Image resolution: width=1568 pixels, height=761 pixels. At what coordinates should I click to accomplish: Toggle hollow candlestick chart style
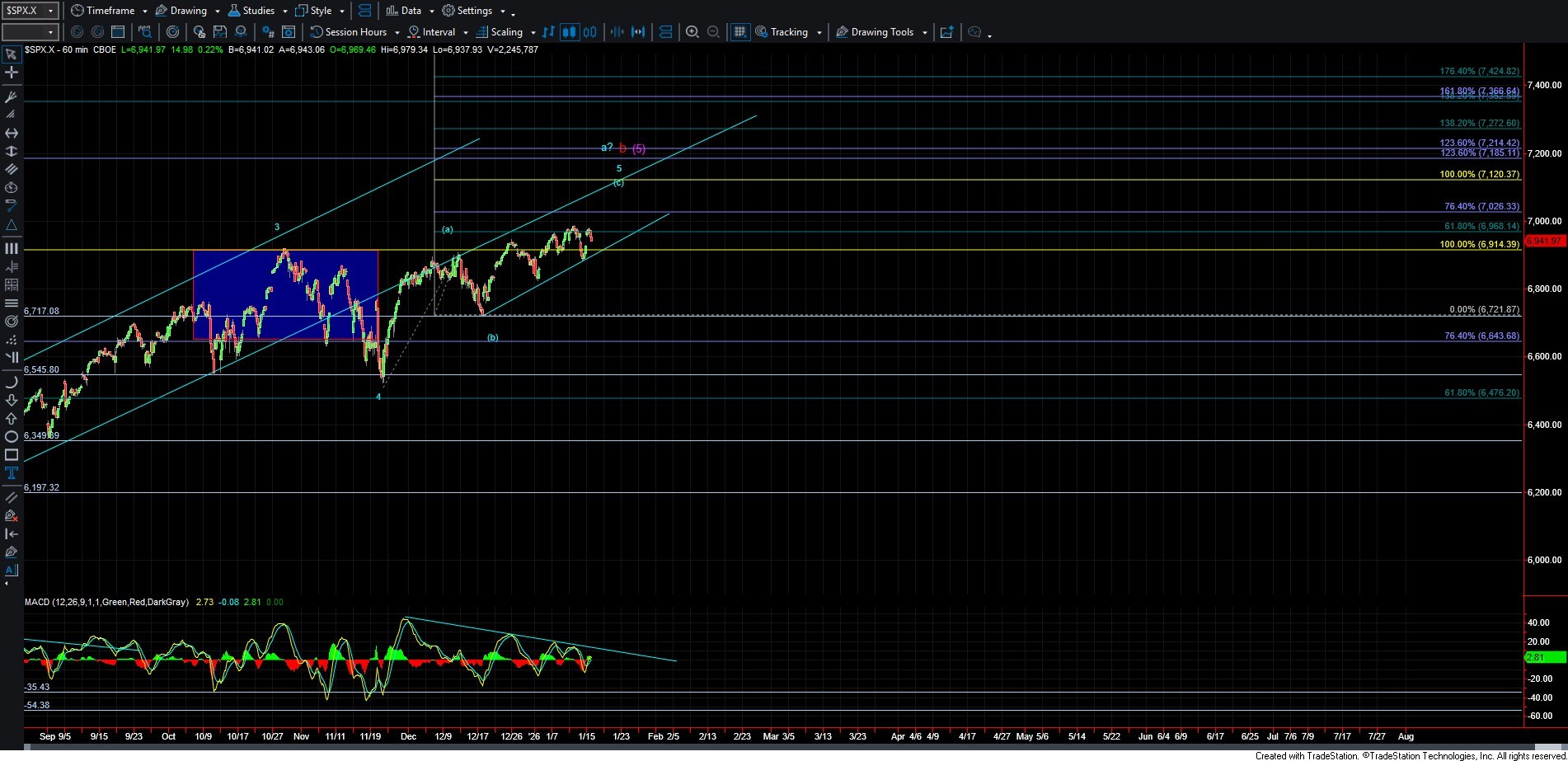point(590,32)
